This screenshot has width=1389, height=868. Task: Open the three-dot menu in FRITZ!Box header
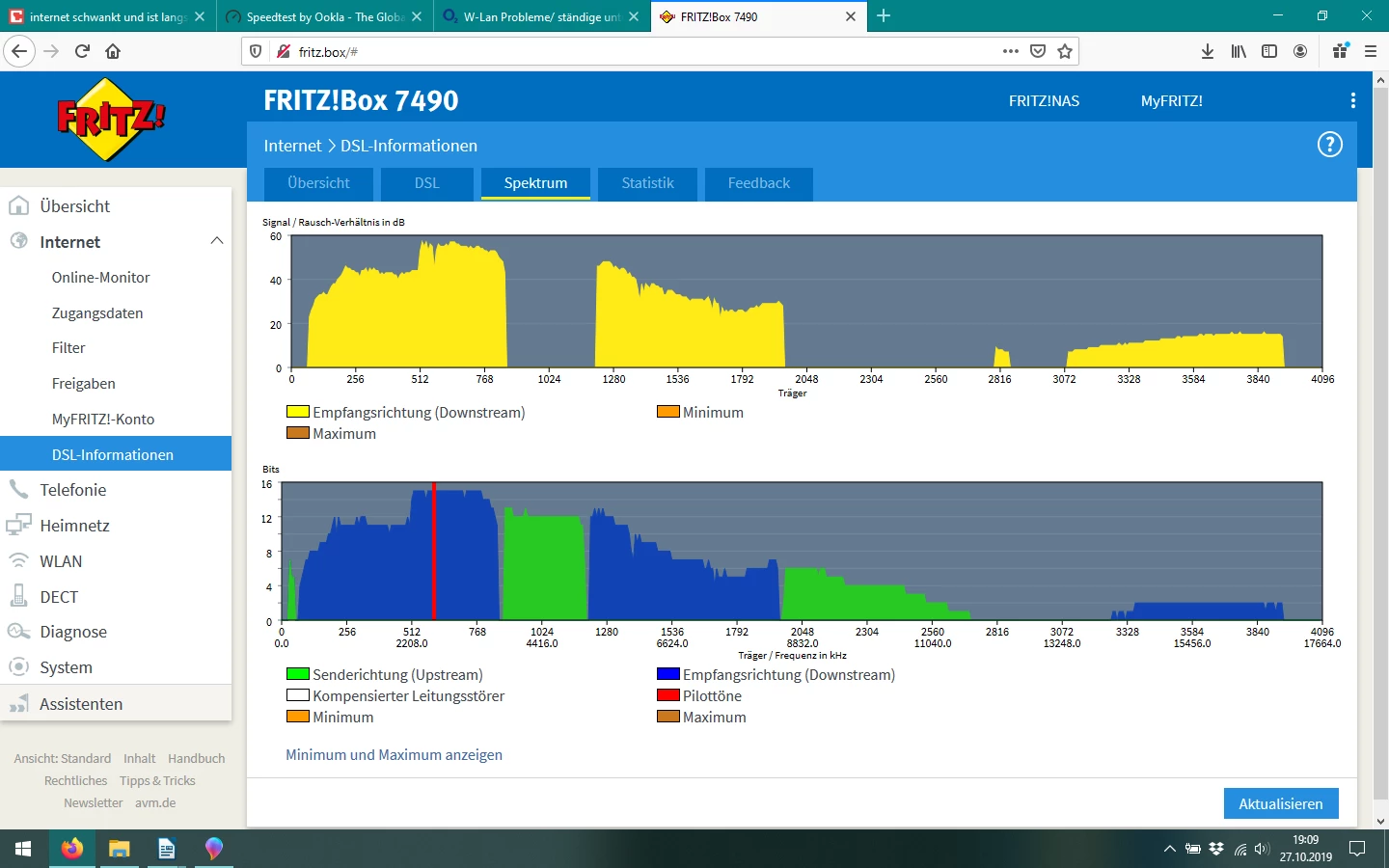coord(1352,100)
